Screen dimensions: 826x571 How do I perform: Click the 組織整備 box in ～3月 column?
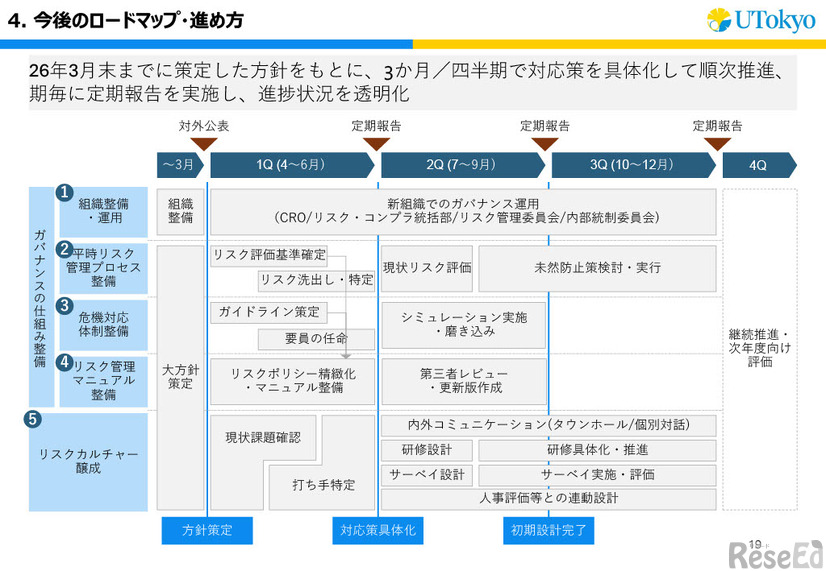180,212
